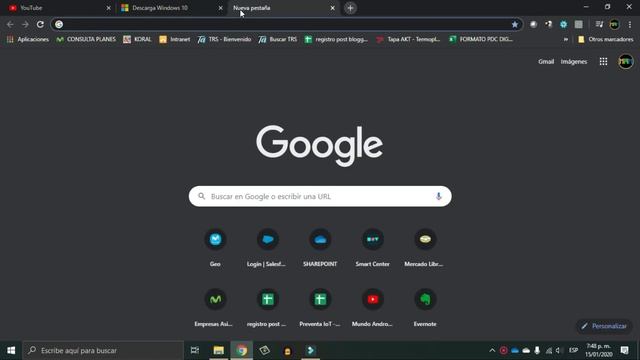Open FORMATO PDC bookmark
The height and width of the screenshot is (360, 640).
click(481, 40)
